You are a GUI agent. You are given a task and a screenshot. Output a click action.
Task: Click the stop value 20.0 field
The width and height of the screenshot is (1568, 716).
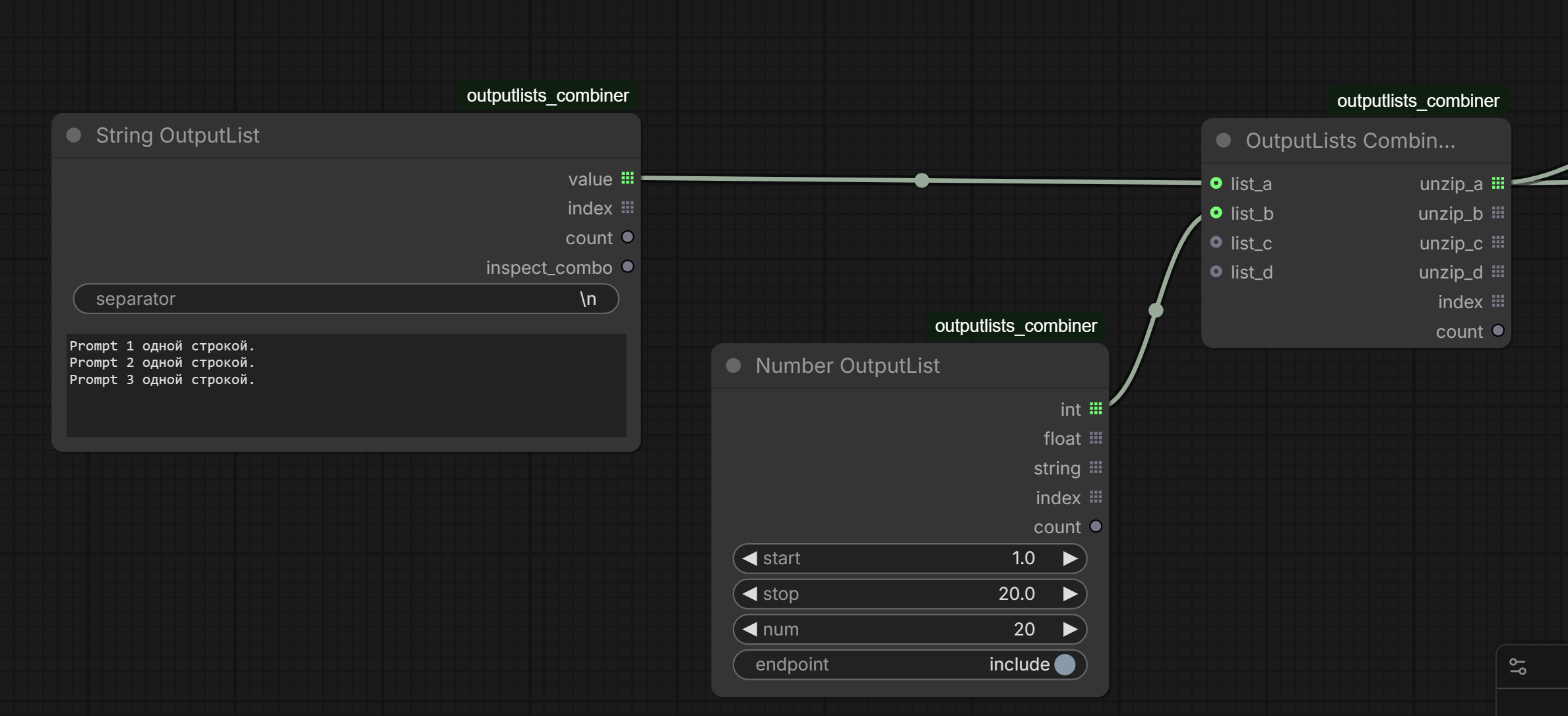point(910,594)
